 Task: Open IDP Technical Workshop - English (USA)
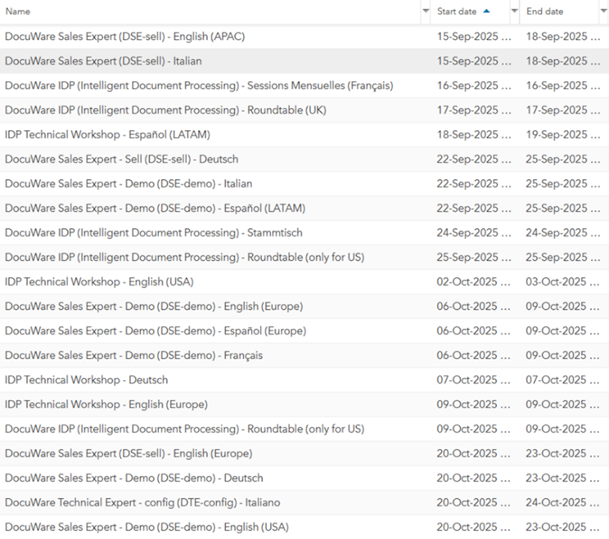click(x=99, y=282)
